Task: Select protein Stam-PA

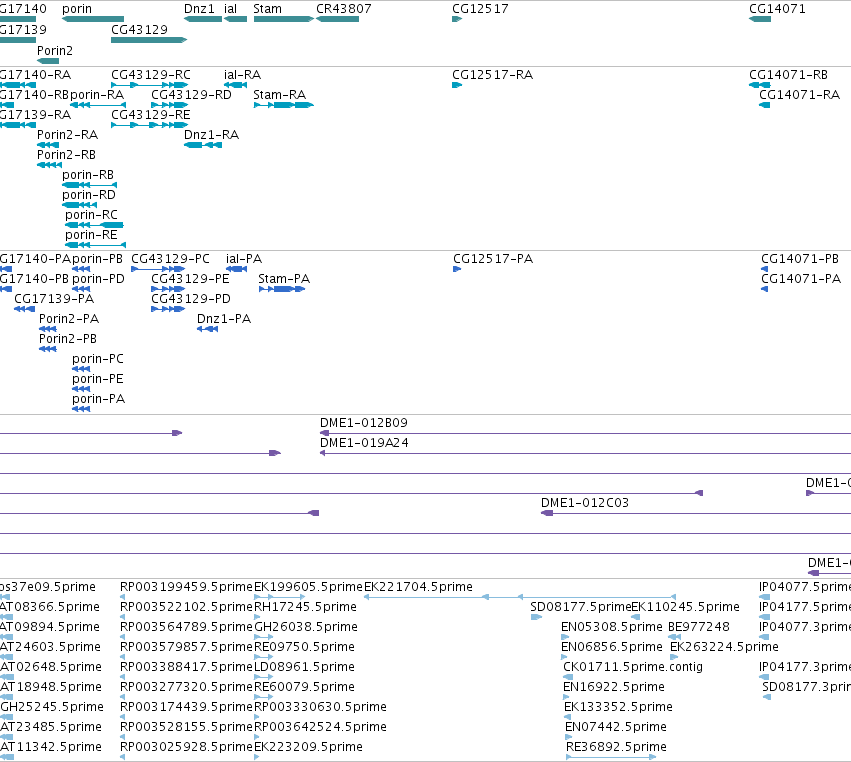Action: (x=282, y=289)
